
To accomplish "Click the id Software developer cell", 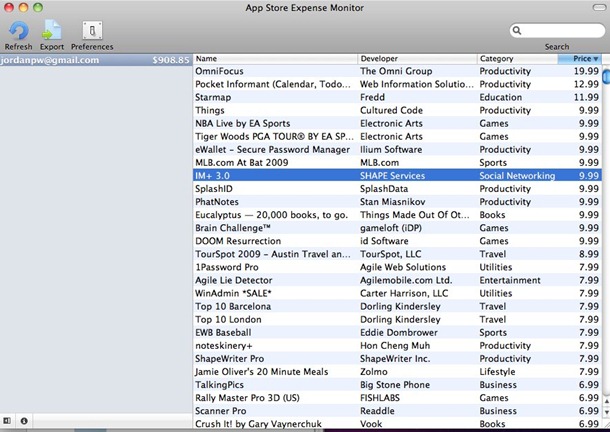I will tap(384, 241).
